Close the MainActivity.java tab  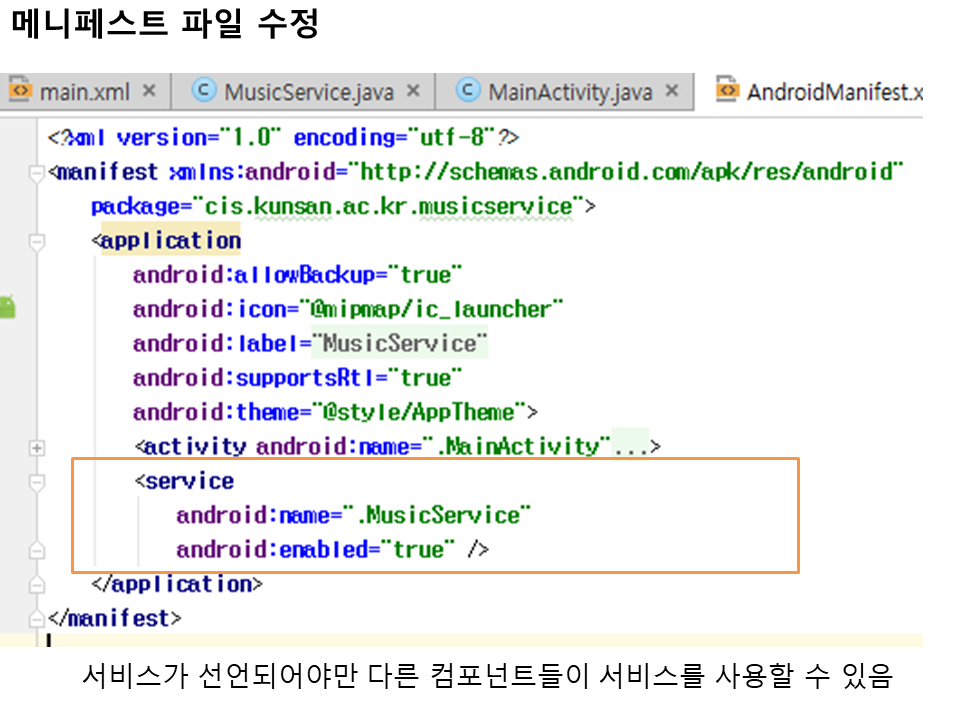672,92
